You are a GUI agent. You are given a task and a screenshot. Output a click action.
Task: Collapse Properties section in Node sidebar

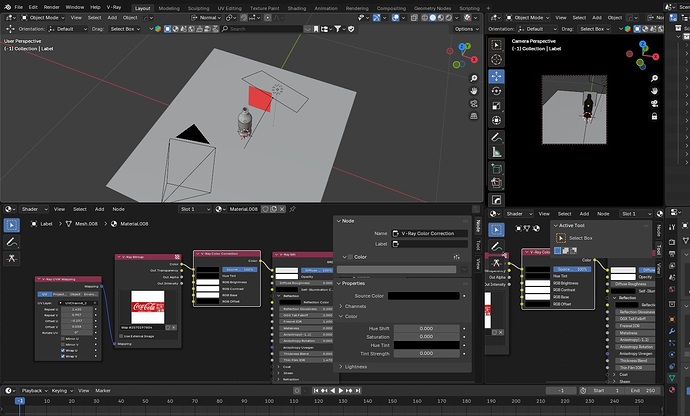[353, 283]
